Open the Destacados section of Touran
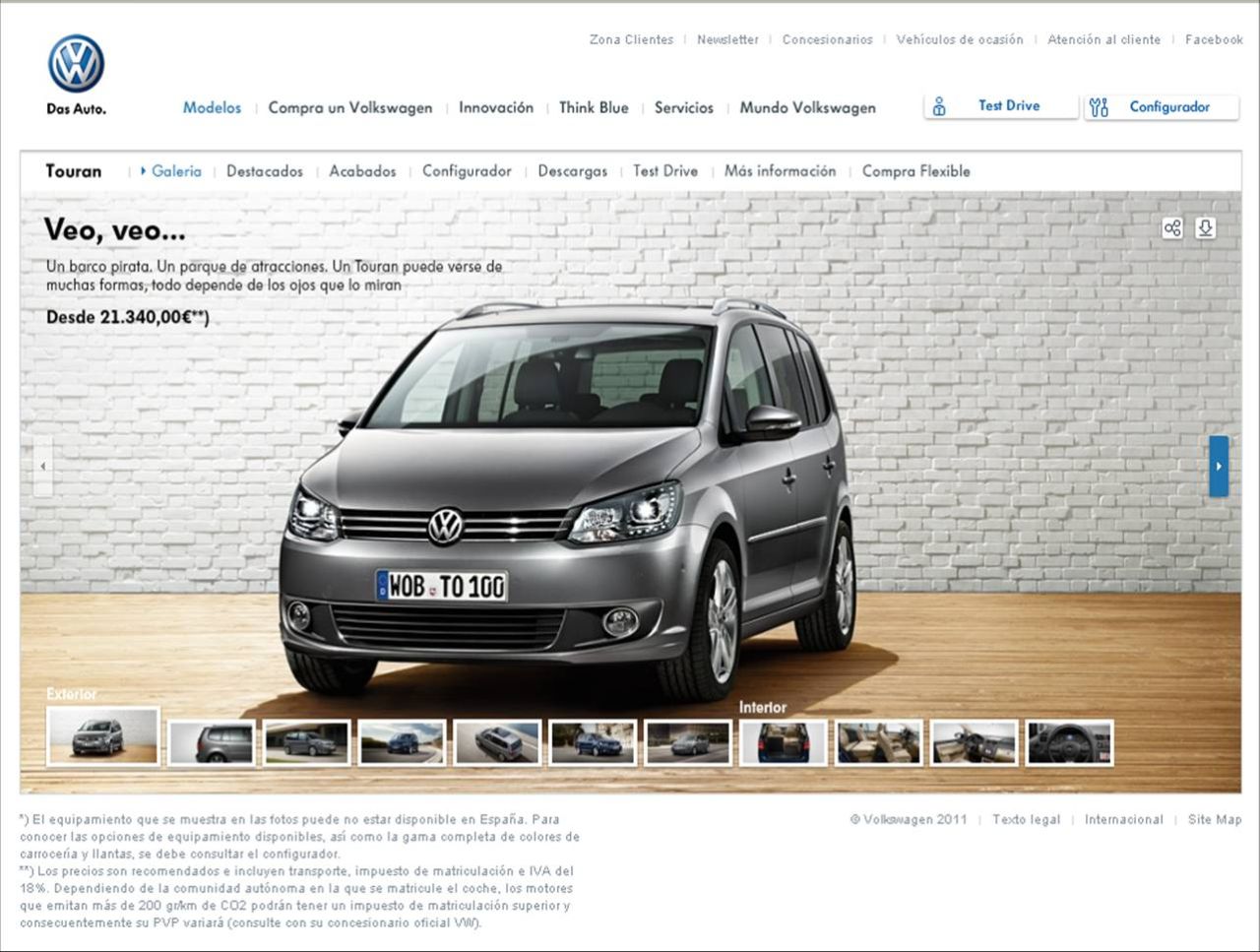The width and height of the screenshot is (1260, 952). point(264,171)
